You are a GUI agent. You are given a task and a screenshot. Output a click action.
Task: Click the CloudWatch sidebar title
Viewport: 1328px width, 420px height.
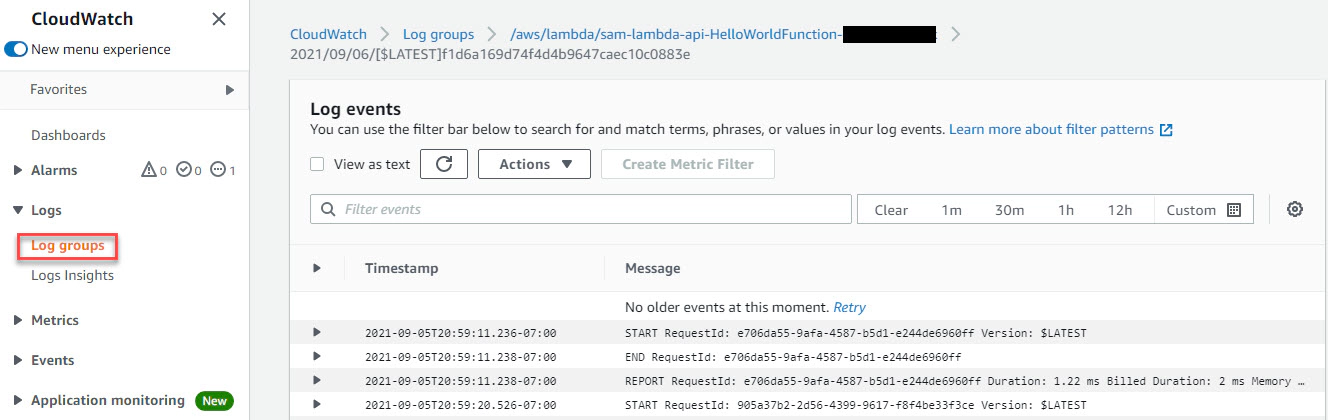82,19
